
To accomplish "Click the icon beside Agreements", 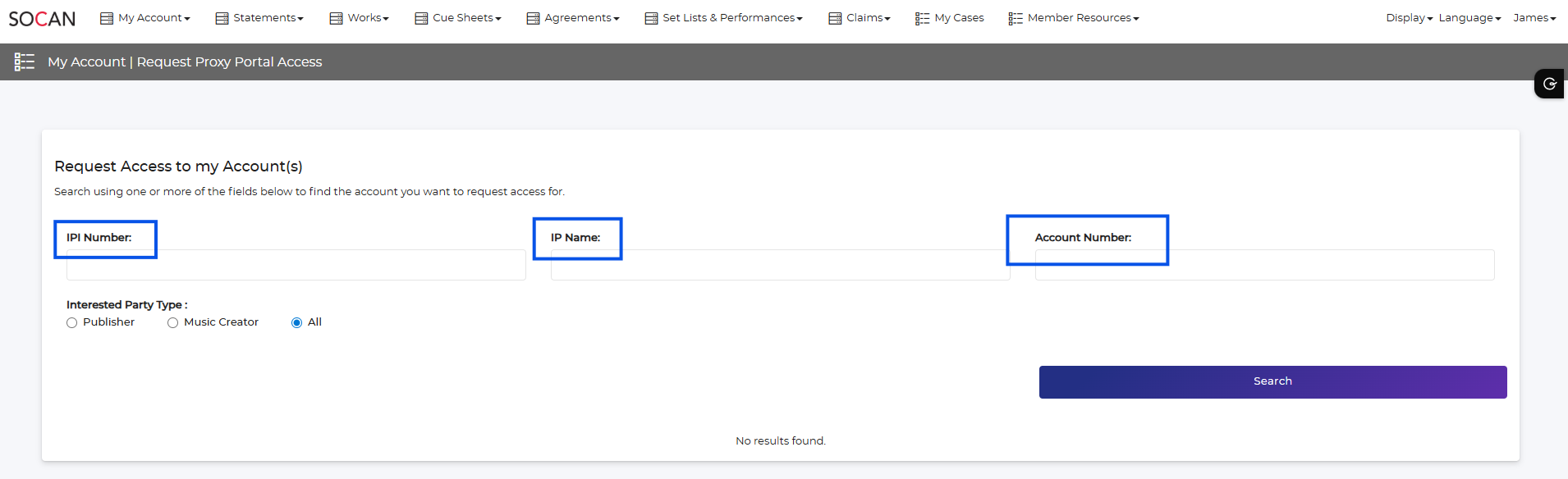I will tap(533, 18).
